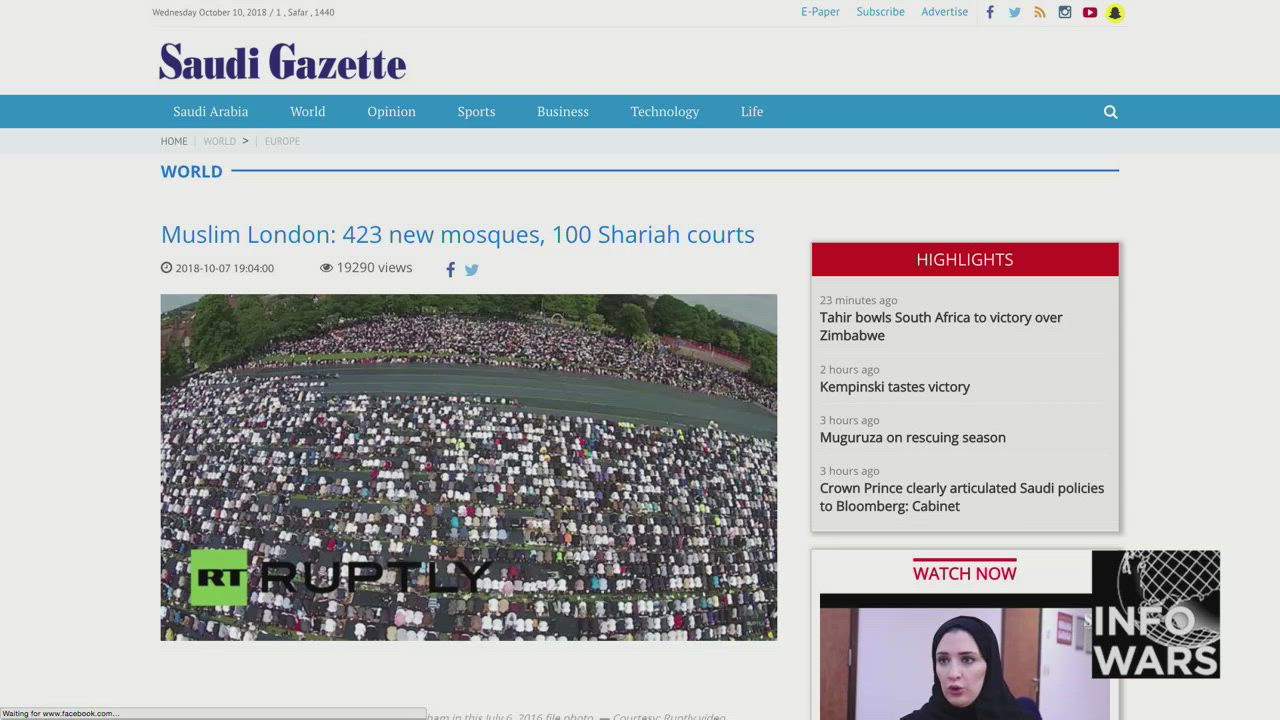Open the Technology menu item
This screenshot has height=720, width=1280.
(664, 112)
